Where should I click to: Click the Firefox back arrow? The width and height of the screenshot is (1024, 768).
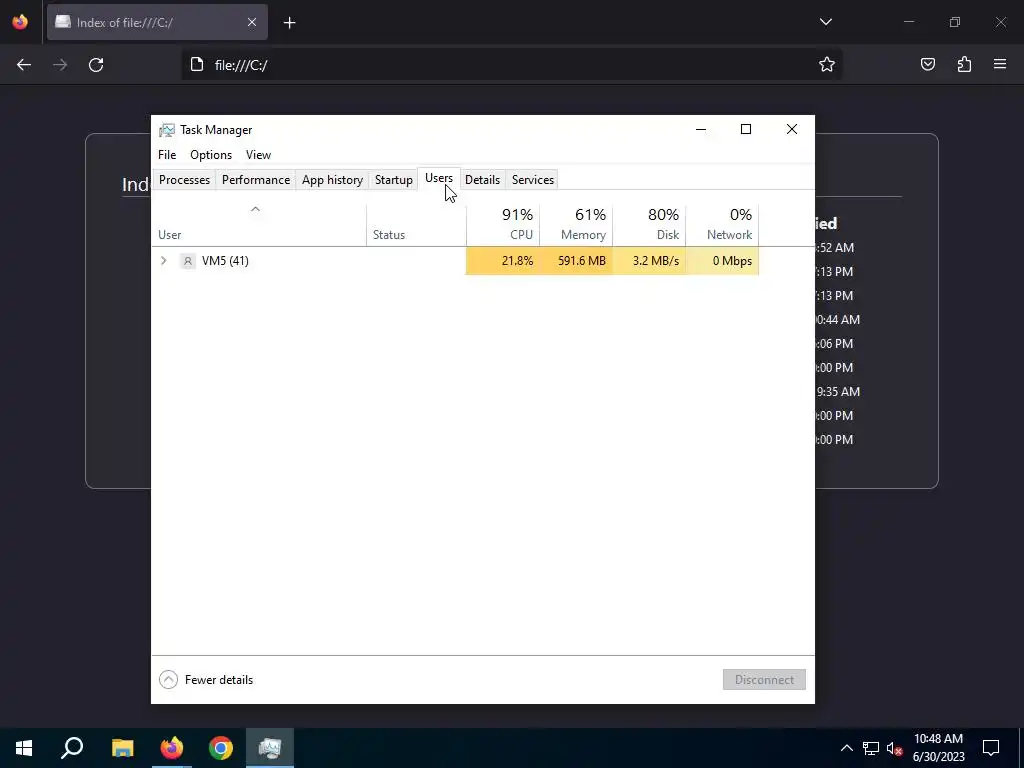24,65
